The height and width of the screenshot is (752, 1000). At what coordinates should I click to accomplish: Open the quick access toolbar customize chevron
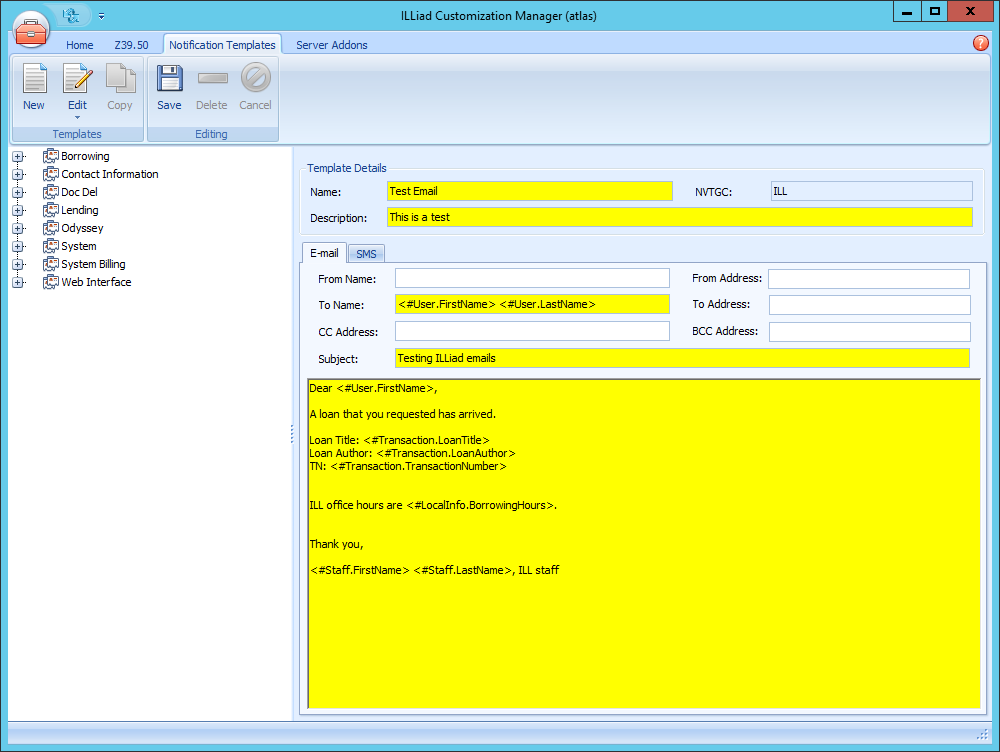[99, 15]
